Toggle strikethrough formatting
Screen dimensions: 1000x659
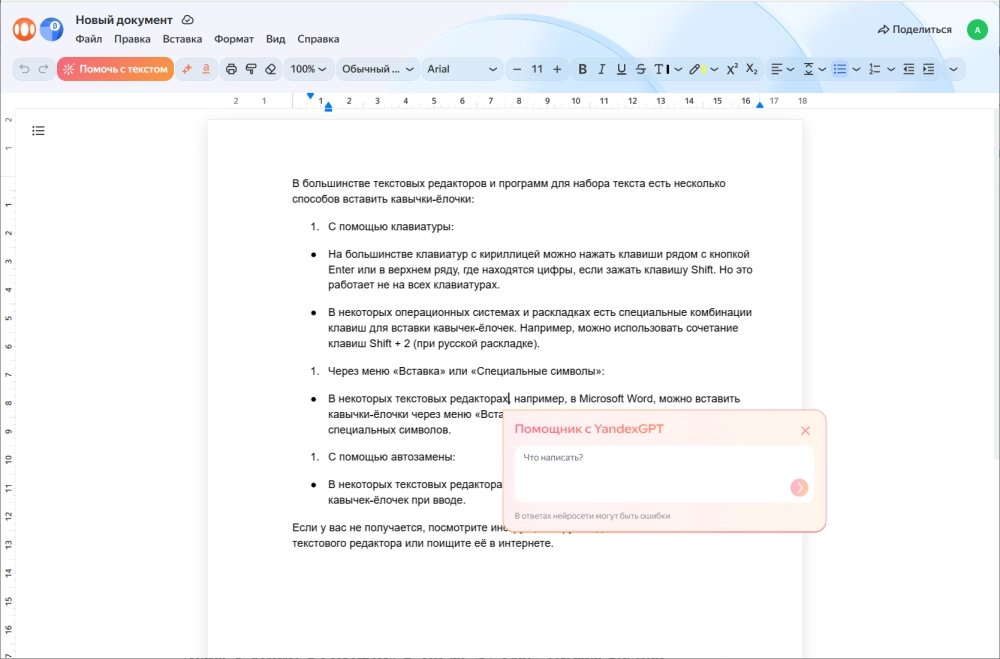(641, 69)
